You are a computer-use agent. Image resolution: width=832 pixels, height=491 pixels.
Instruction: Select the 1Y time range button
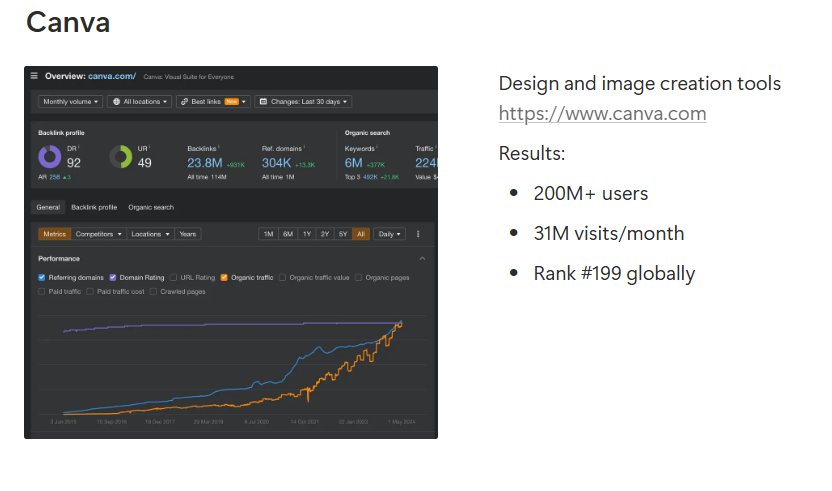coord(306,234)
